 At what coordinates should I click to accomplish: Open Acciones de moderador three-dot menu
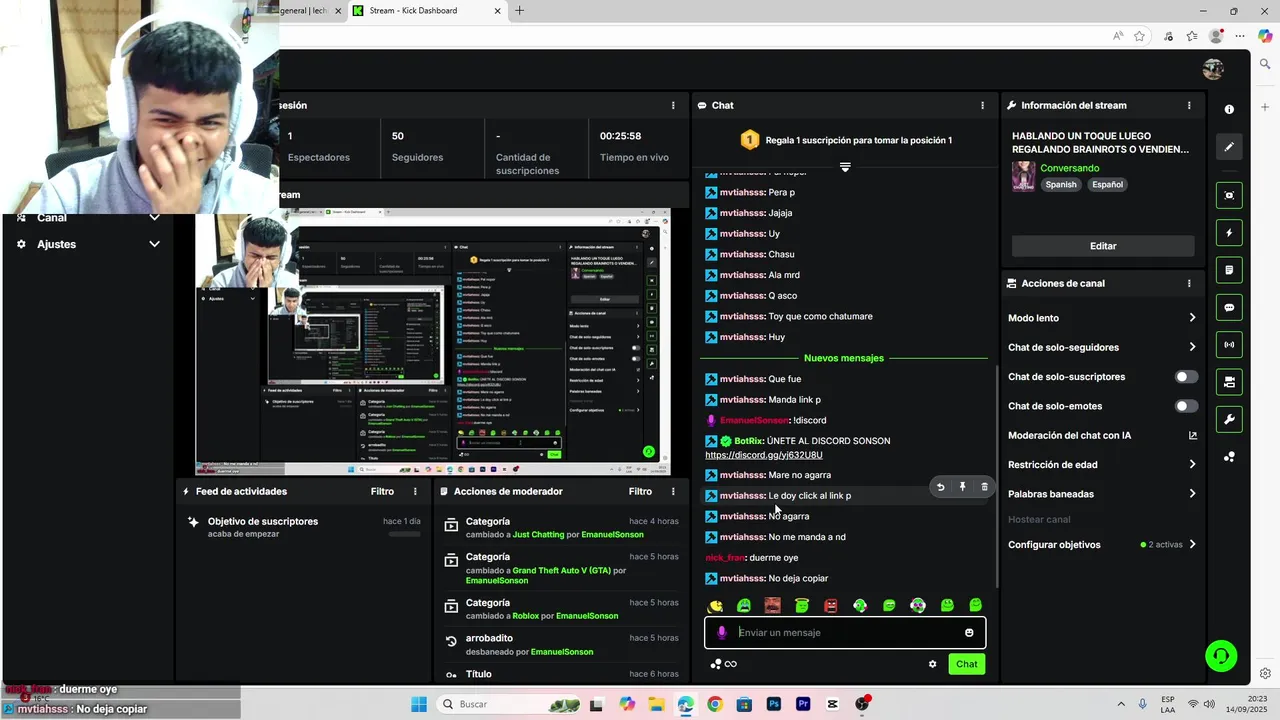pyautogui.click(x=673, y=491)
